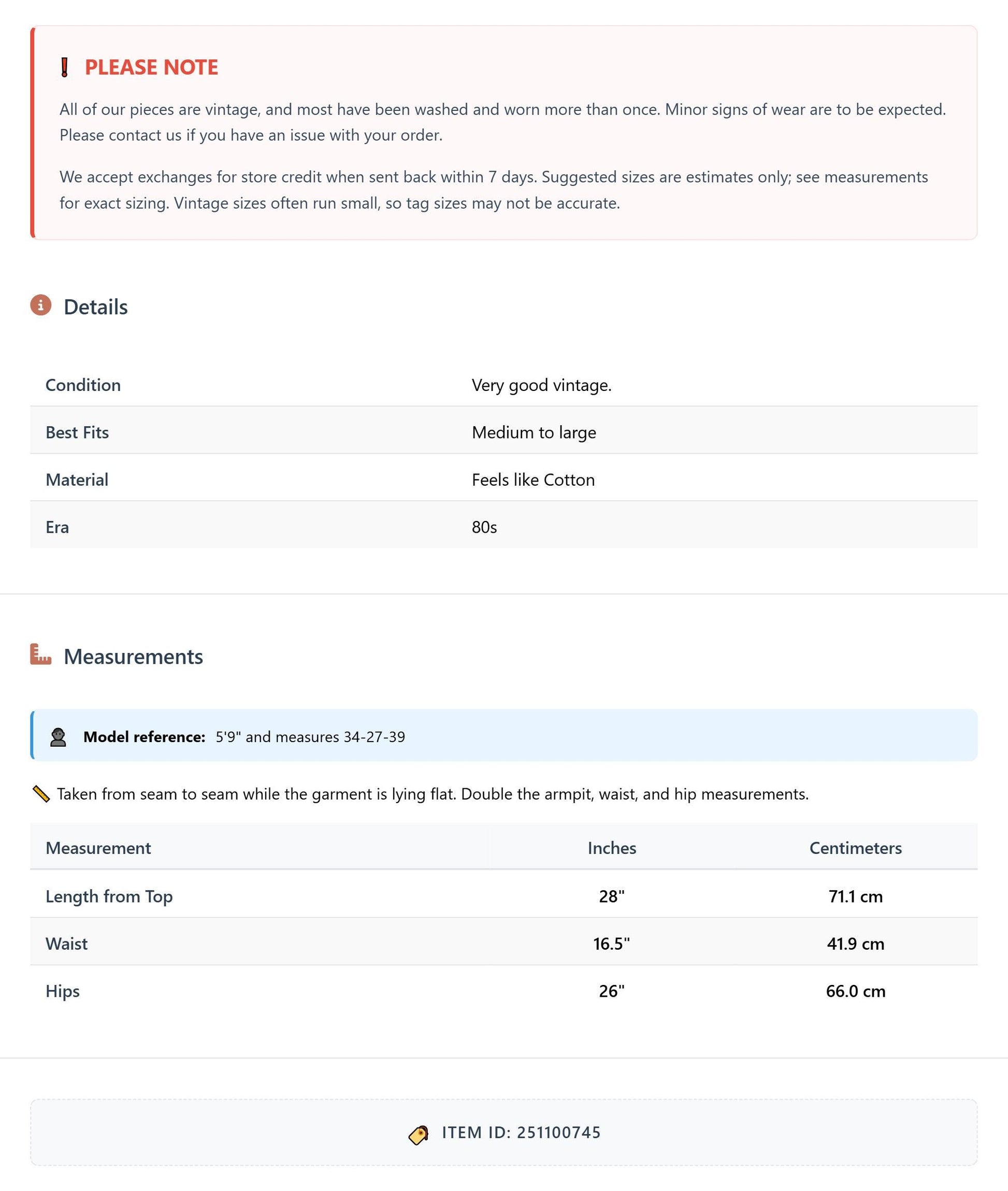Click the Model reference label text

pyautogui.click(x=145, y=737)
